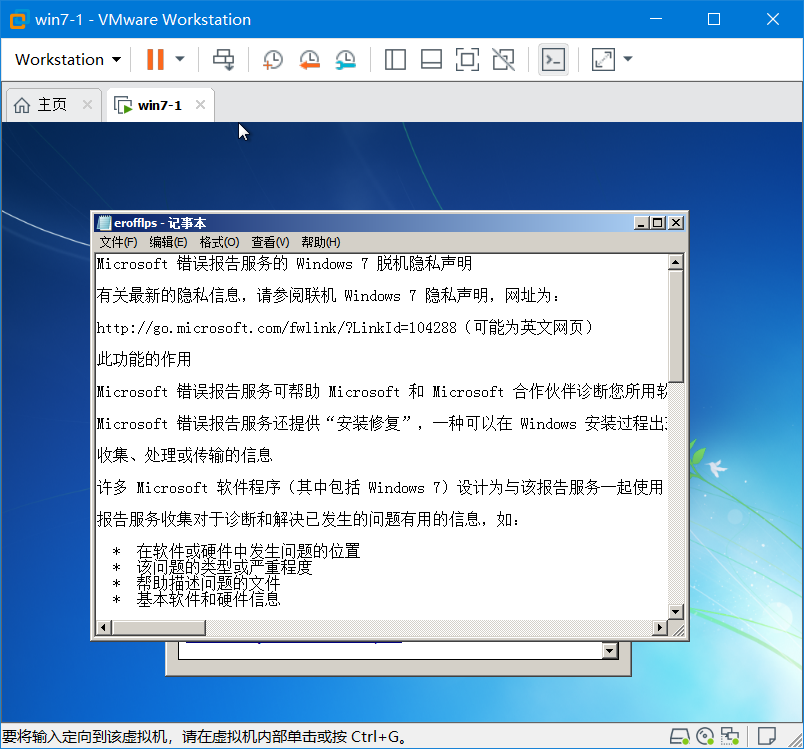Click the bullet 该问题的类型或严重程度
Viewport: 804px width, 749px height.
[x=224, y=568]
